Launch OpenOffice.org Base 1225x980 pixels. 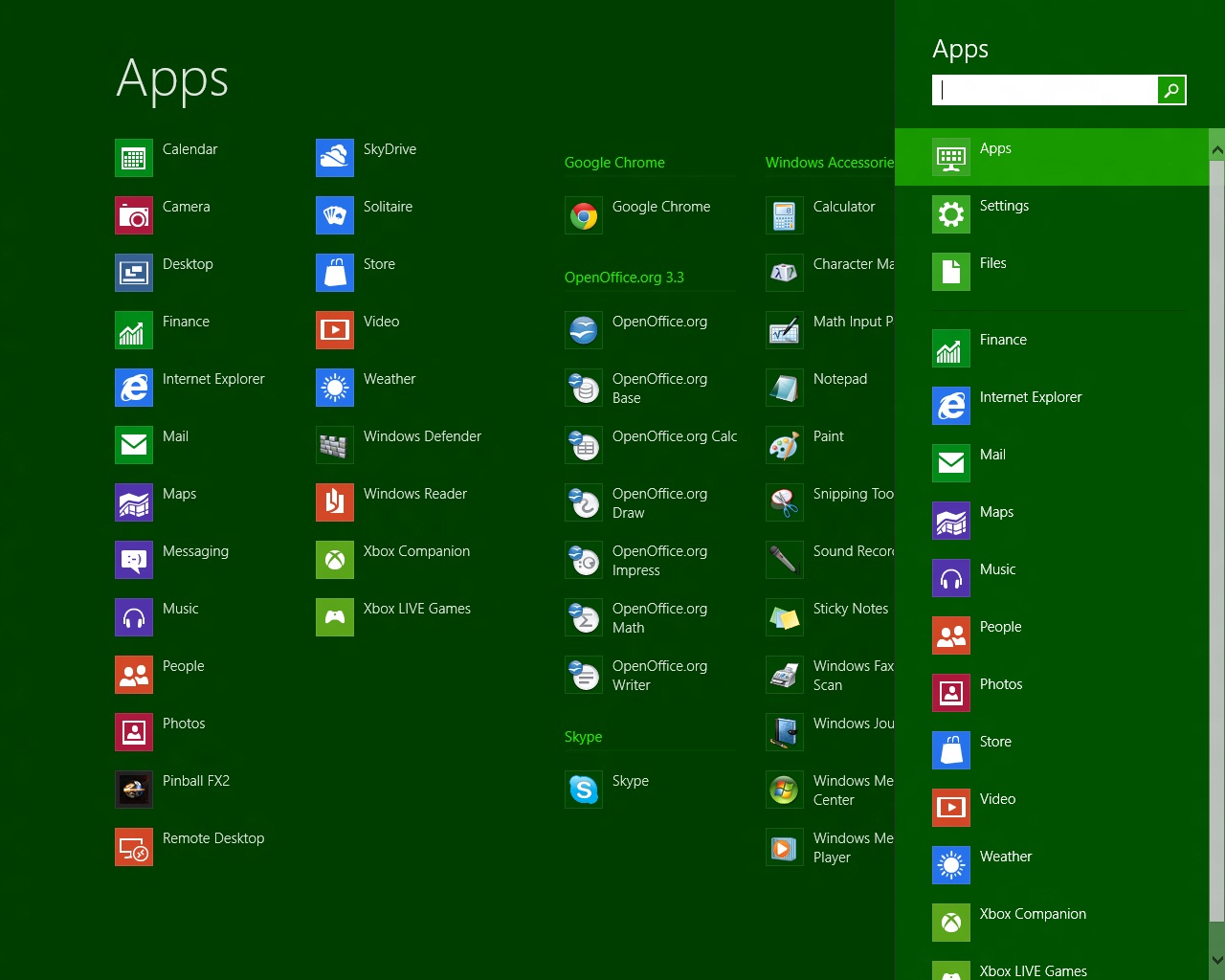[584, 388]
